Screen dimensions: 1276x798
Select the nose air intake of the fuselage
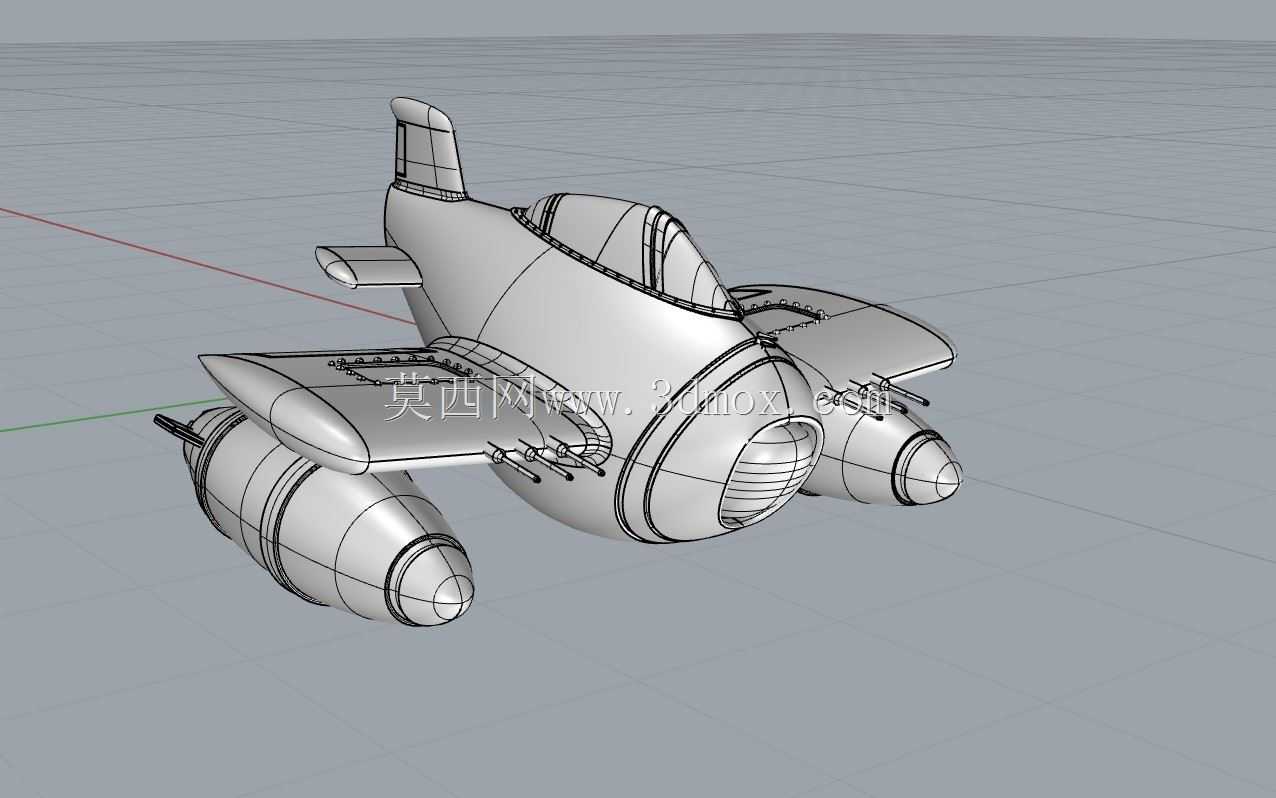click(x=769, y=472)
